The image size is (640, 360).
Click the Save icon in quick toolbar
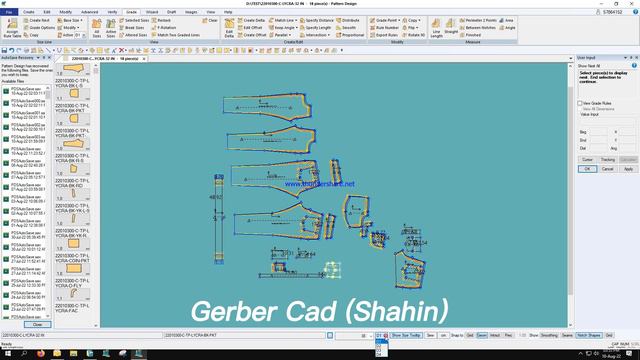(4, 50)
